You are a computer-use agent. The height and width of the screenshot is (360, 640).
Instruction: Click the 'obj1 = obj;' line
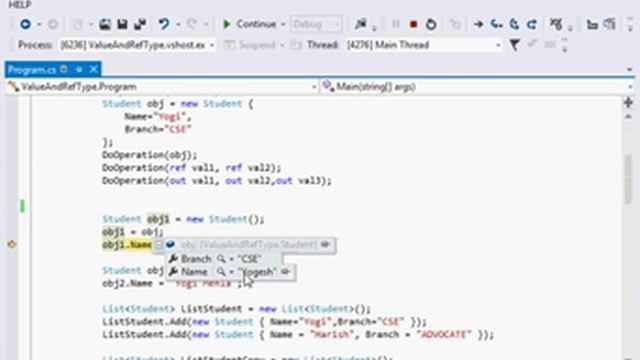133,232
